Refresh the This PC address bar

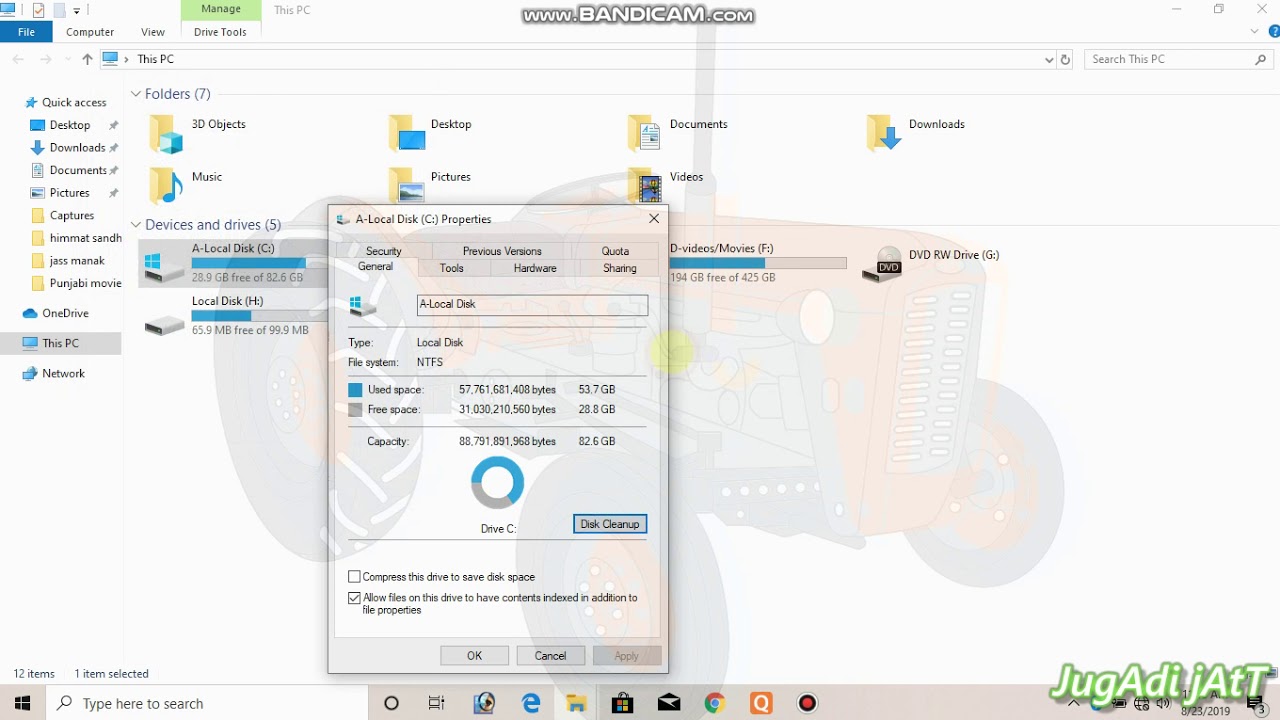pyautogui.click(x=1065, y=59)
